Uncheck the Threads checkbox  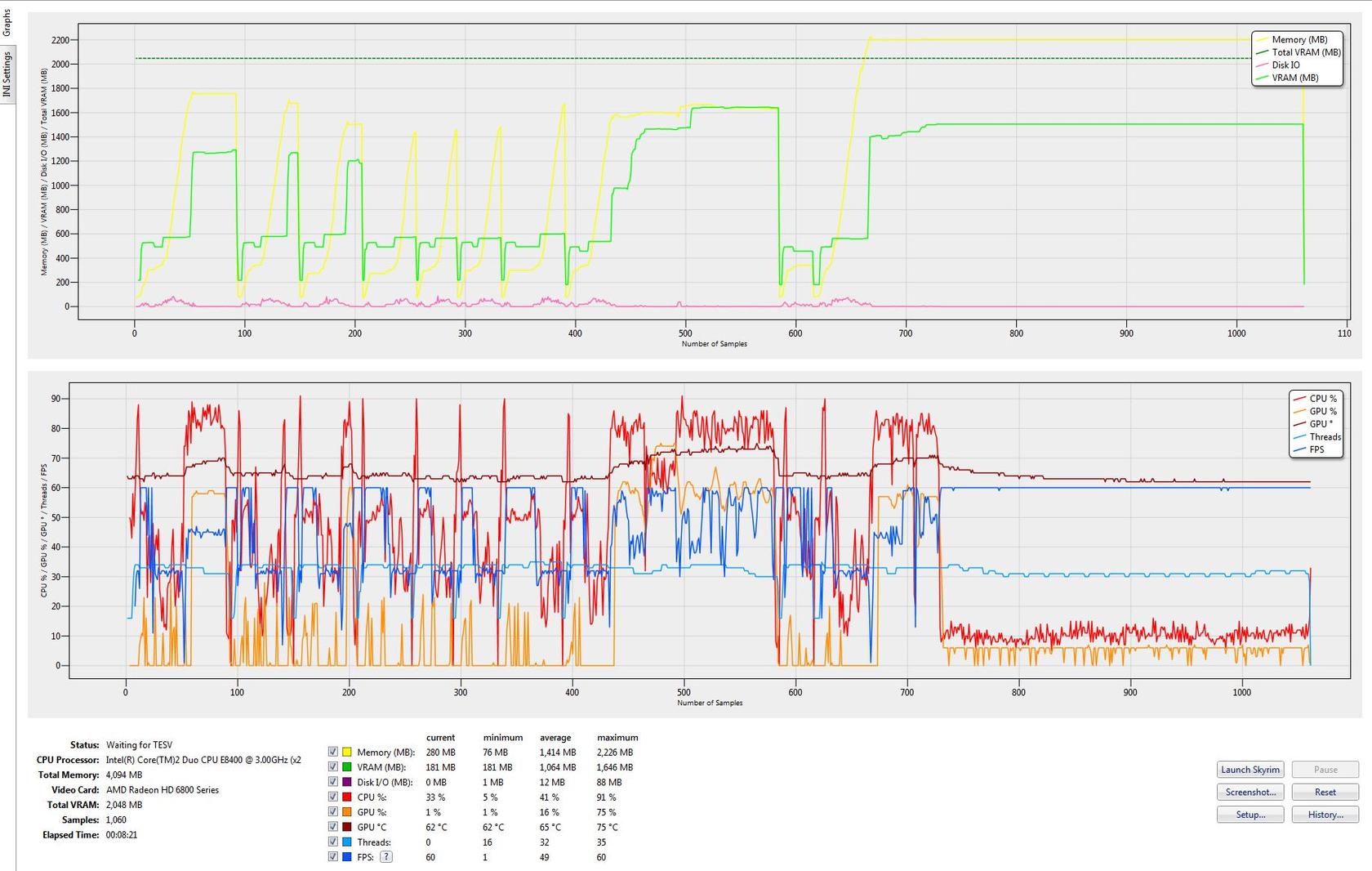[x=333, y=842]
